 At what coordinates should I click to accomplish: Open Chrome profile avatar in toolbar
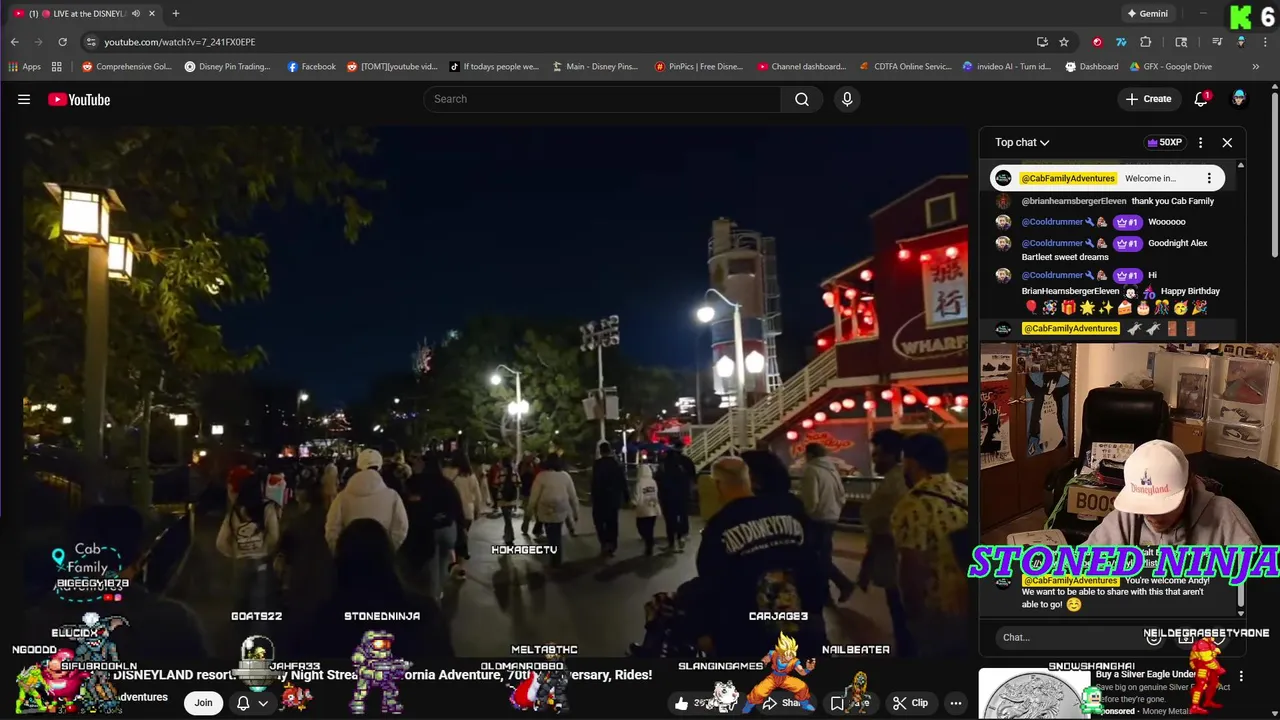1241,42
